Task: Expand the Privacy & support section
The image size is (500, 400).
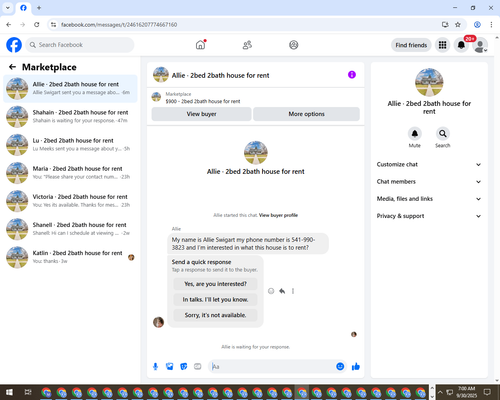Action: [429, 216]
